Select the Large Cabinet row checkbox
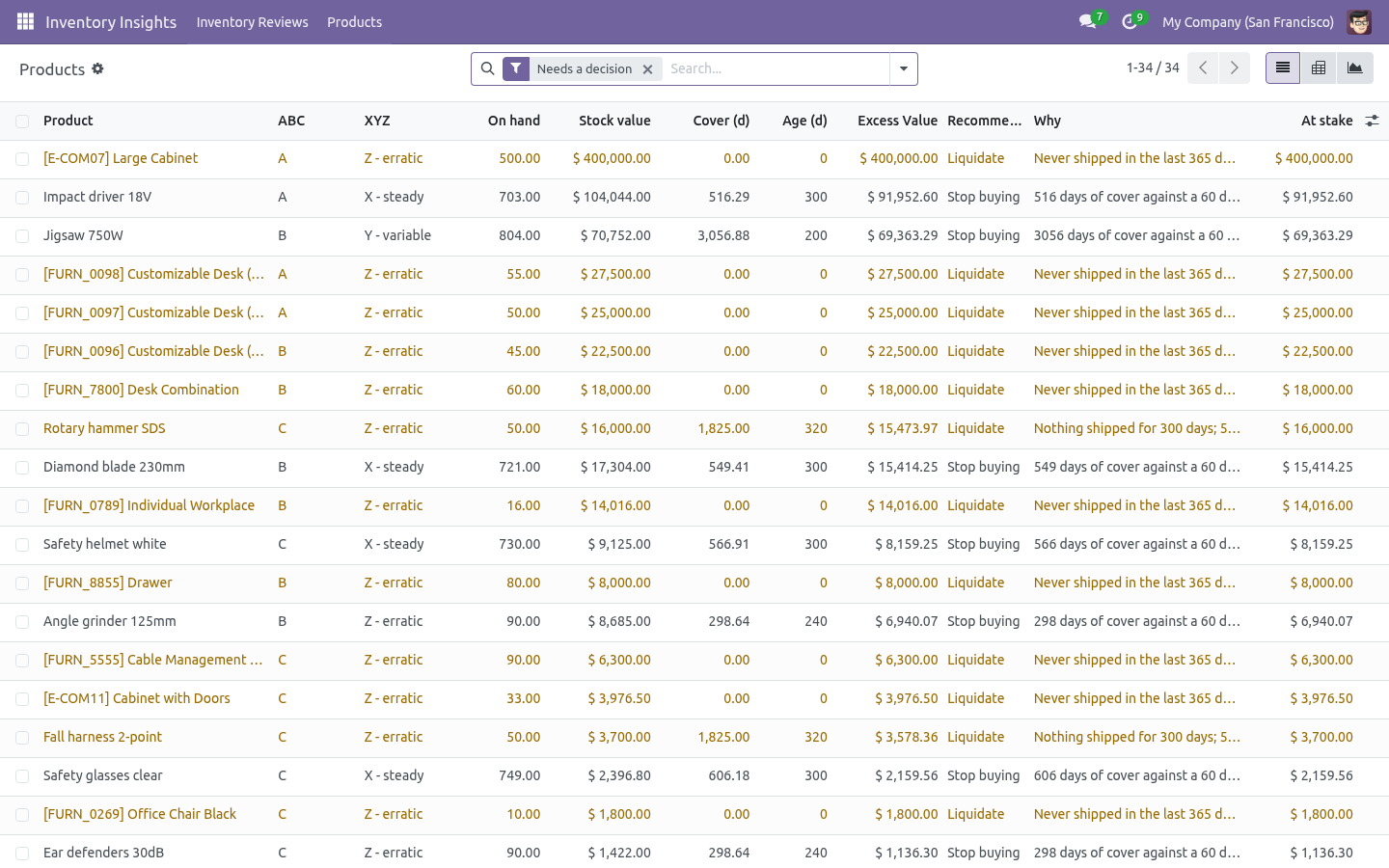Viewport: 1389px width, 868px height. (22, 159)
